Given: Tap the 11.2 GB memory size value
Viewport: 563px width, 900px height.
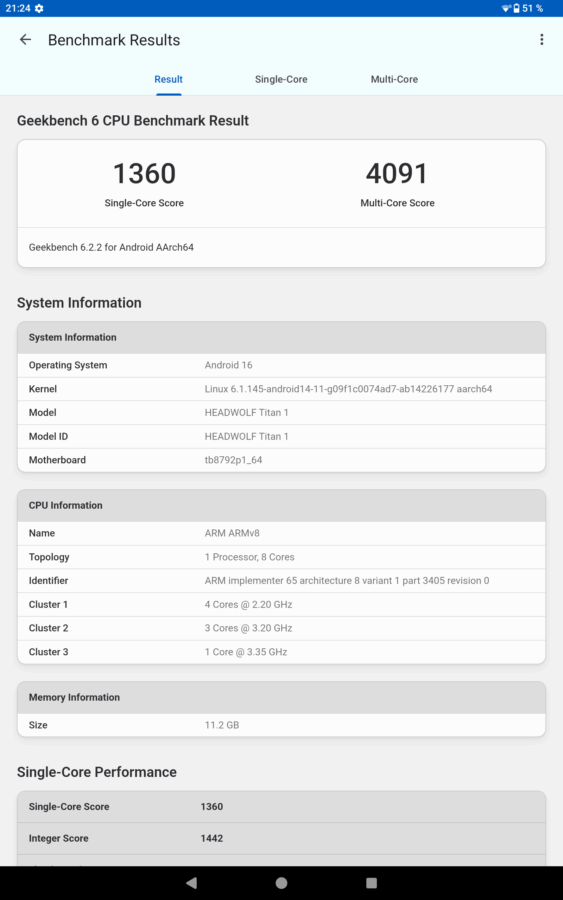Looking at the screenshot, I should [x=222, y=725].
